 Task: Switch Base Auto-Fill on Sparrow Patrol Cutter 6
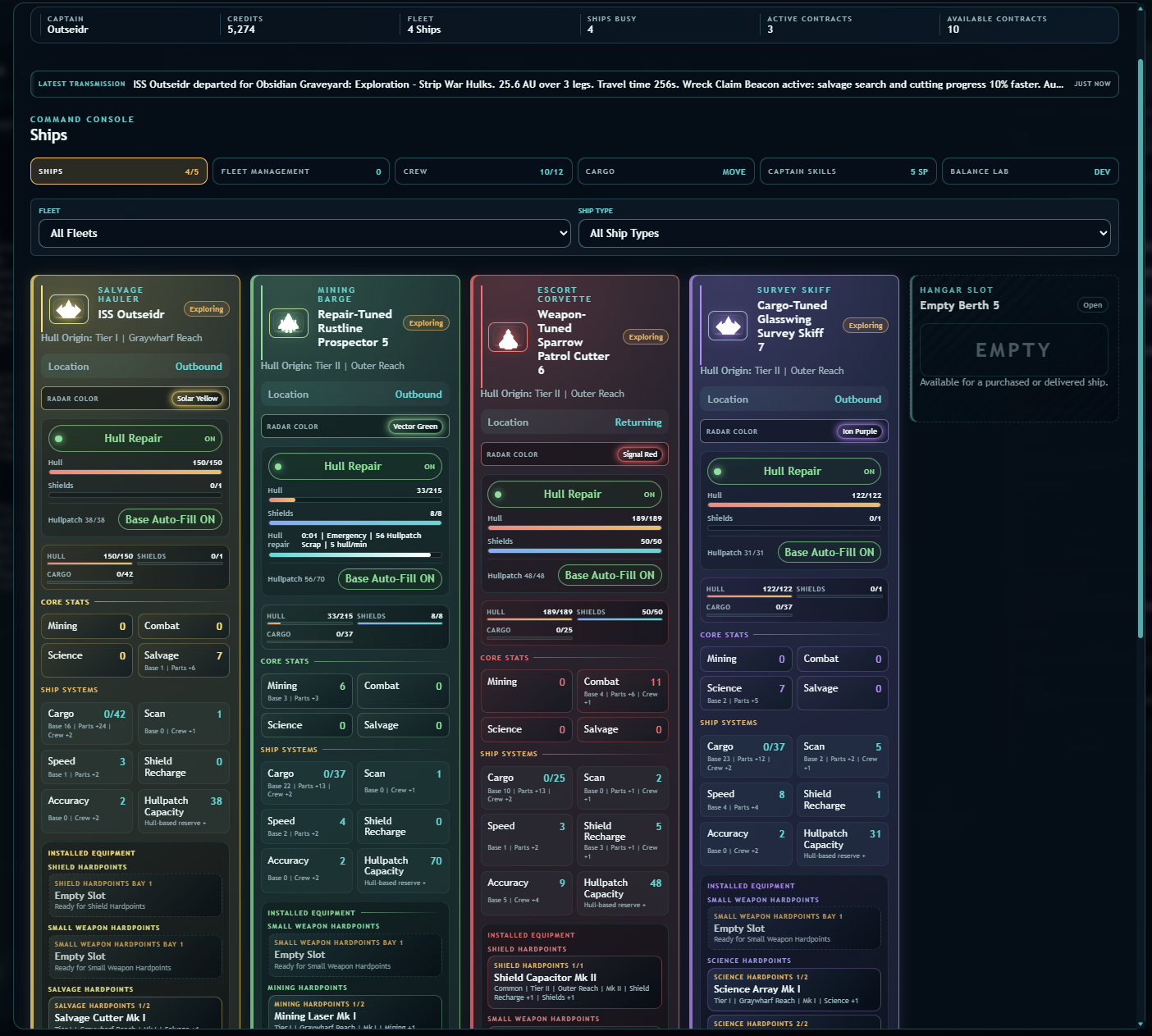pyautogui.click(x=610, y=575)
